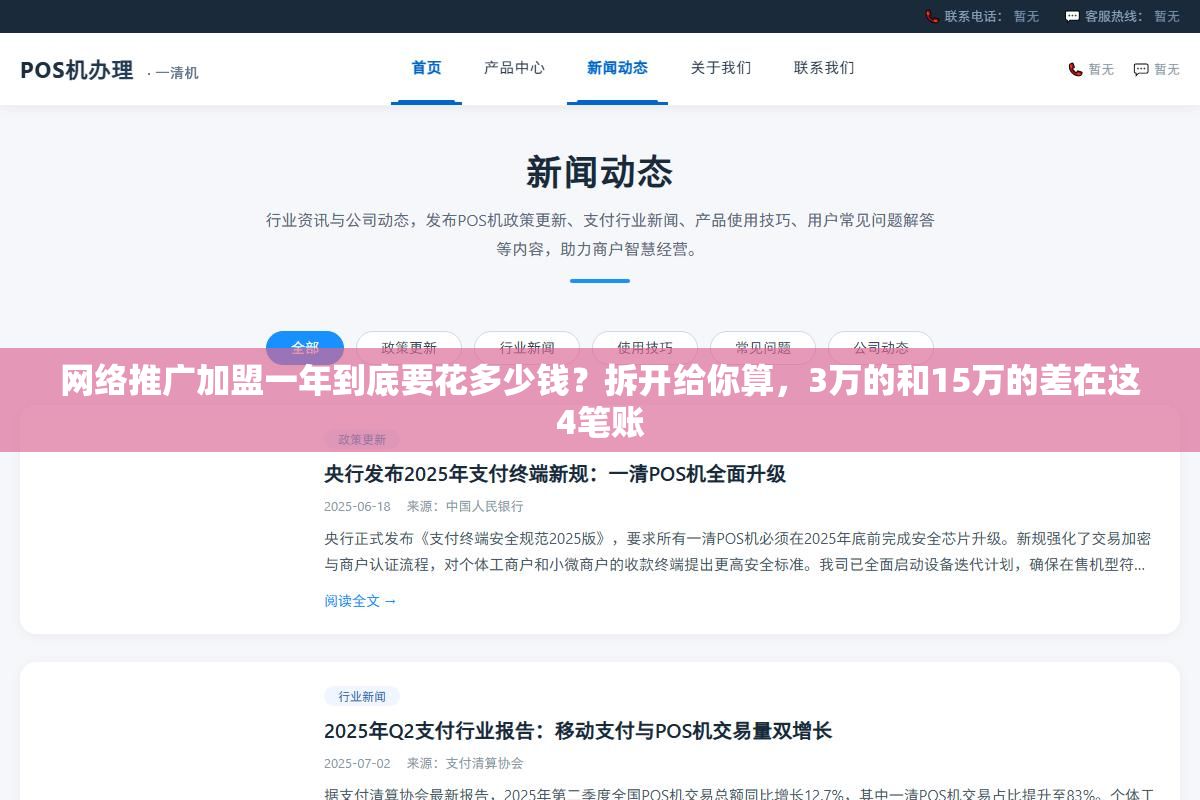1200x800 pixels.
Task: Click the phone icon in top bar
Action: pyautogui.click(x=931, y=16)
